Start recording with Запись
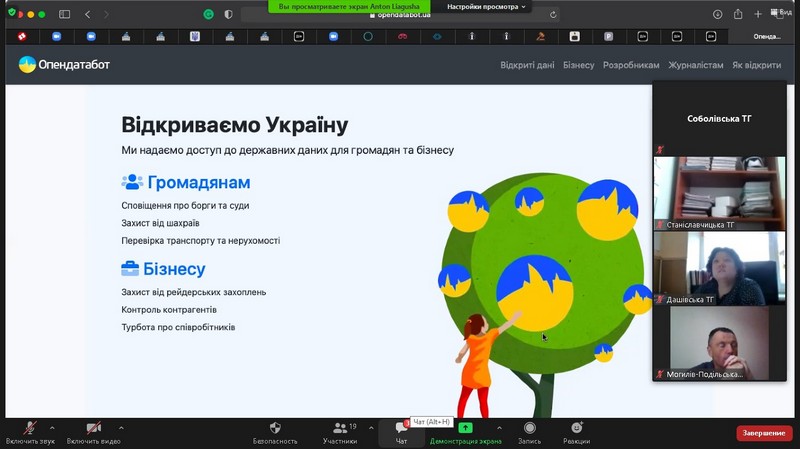 point(530,433)
